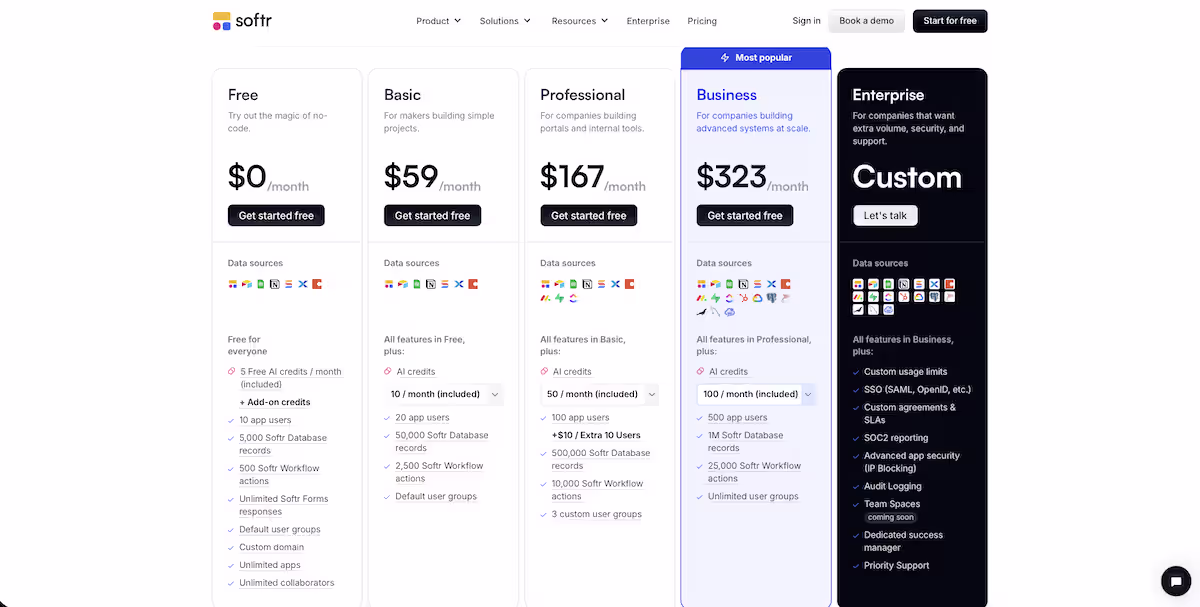The image size is (1200, 607).
Task: Click '10 app users' feature text
Action: pyautogui.click(x=265, y=420)
